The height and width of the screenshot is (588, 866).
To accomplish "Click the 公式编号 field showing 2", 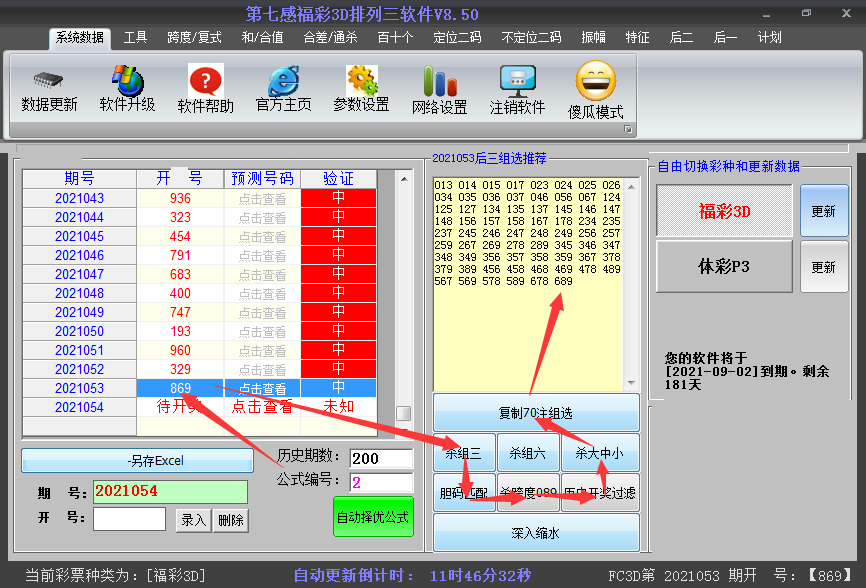I will tap(382, 483).
